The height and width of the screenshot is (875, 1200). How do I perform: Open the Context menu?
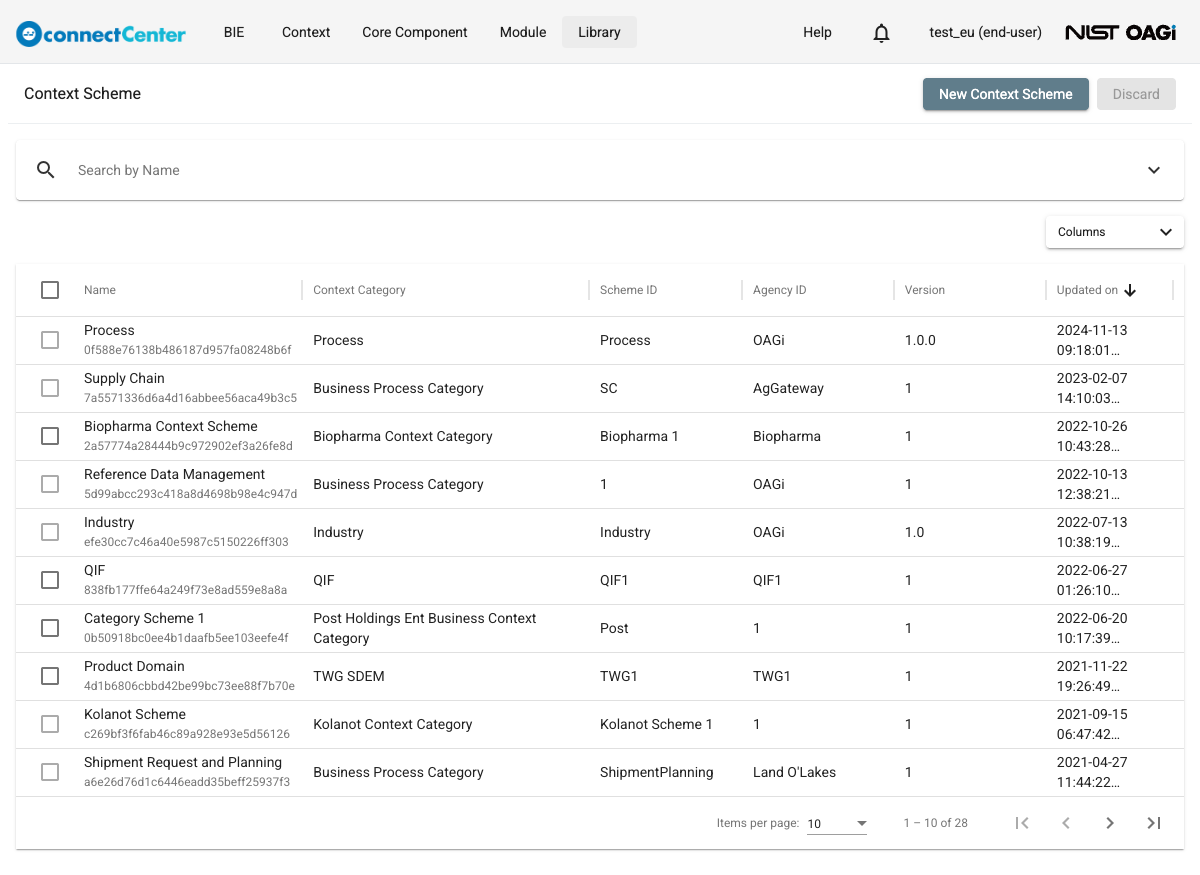pos(306,32)
